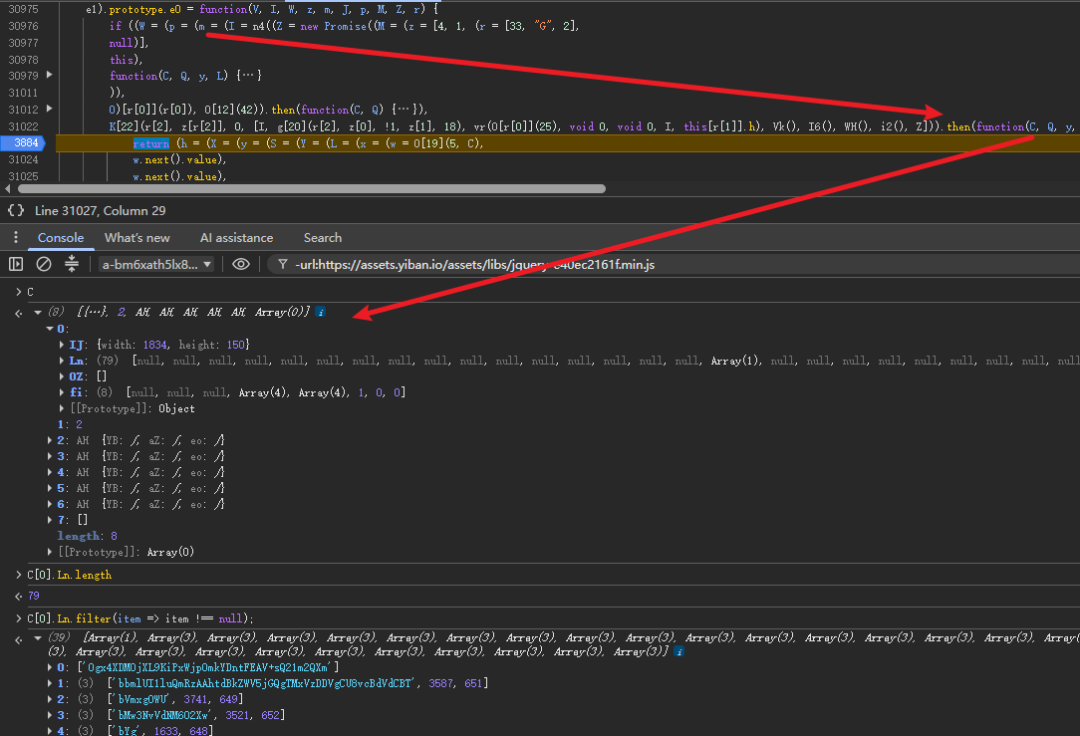The height and width of the screenshot is (736, 1080).
Task: Expand array entry 4: AH
Action: (x=50, y=472)
